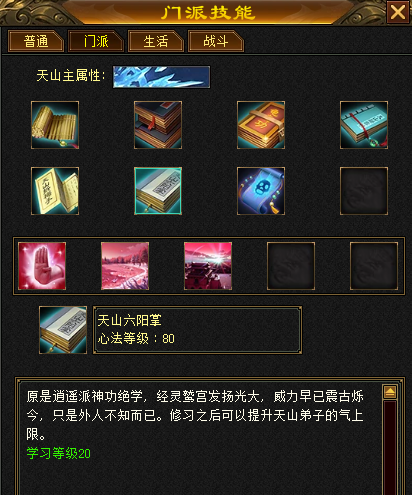Select the open yellow manual skill icon
Viewport: 412px width, 495px height.
coord(55,191)
